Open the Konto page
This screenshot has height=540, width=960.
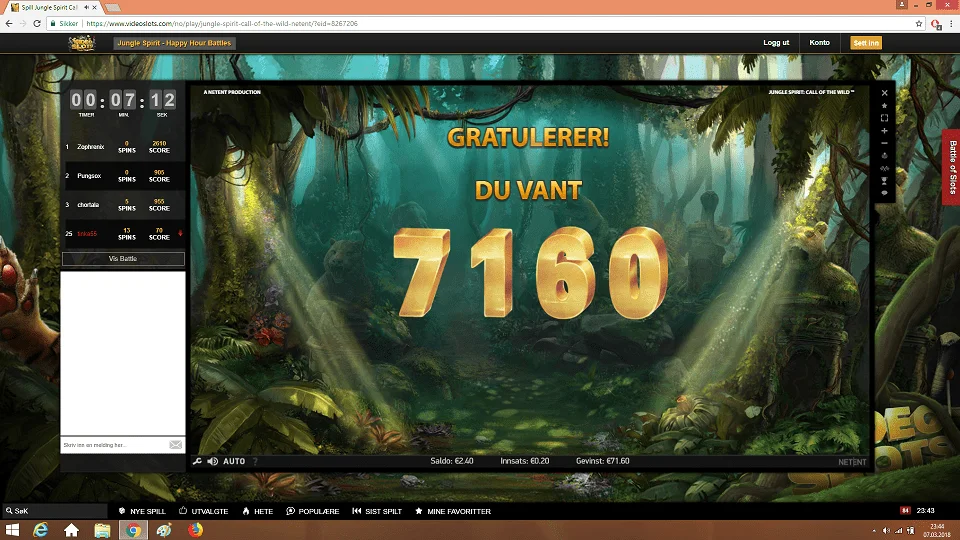point(819,42)
